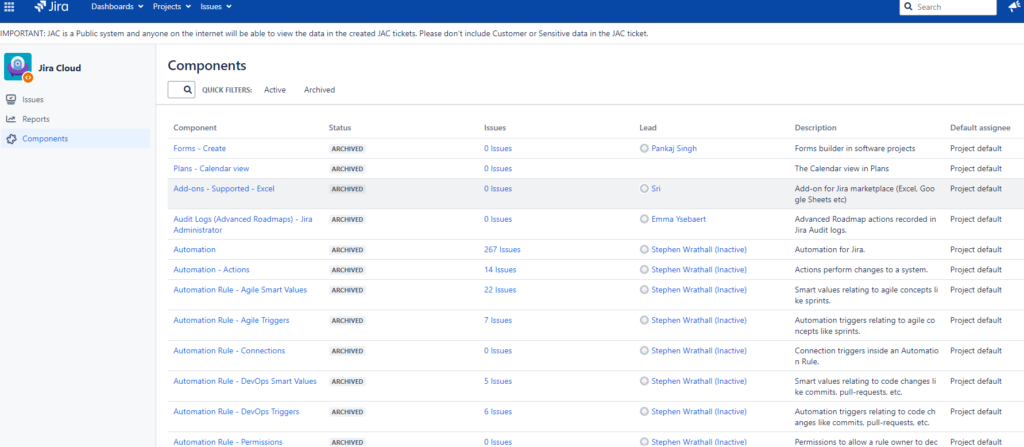The image size is (1024, 447).
Task: Click the Lead column header
Action: [x=648, y=127]
